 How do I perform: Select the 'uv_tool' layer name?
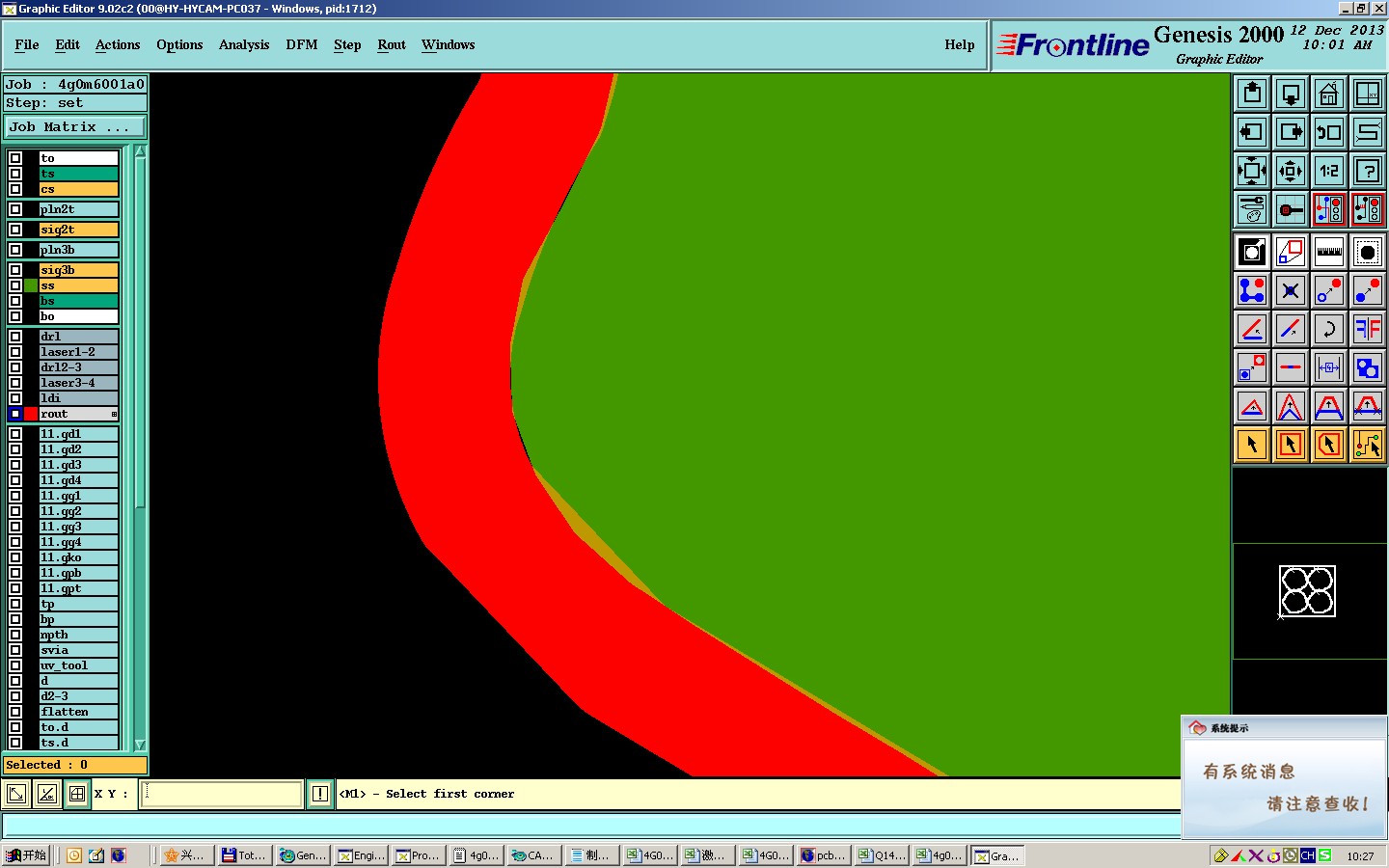click(x=78, y=665)
